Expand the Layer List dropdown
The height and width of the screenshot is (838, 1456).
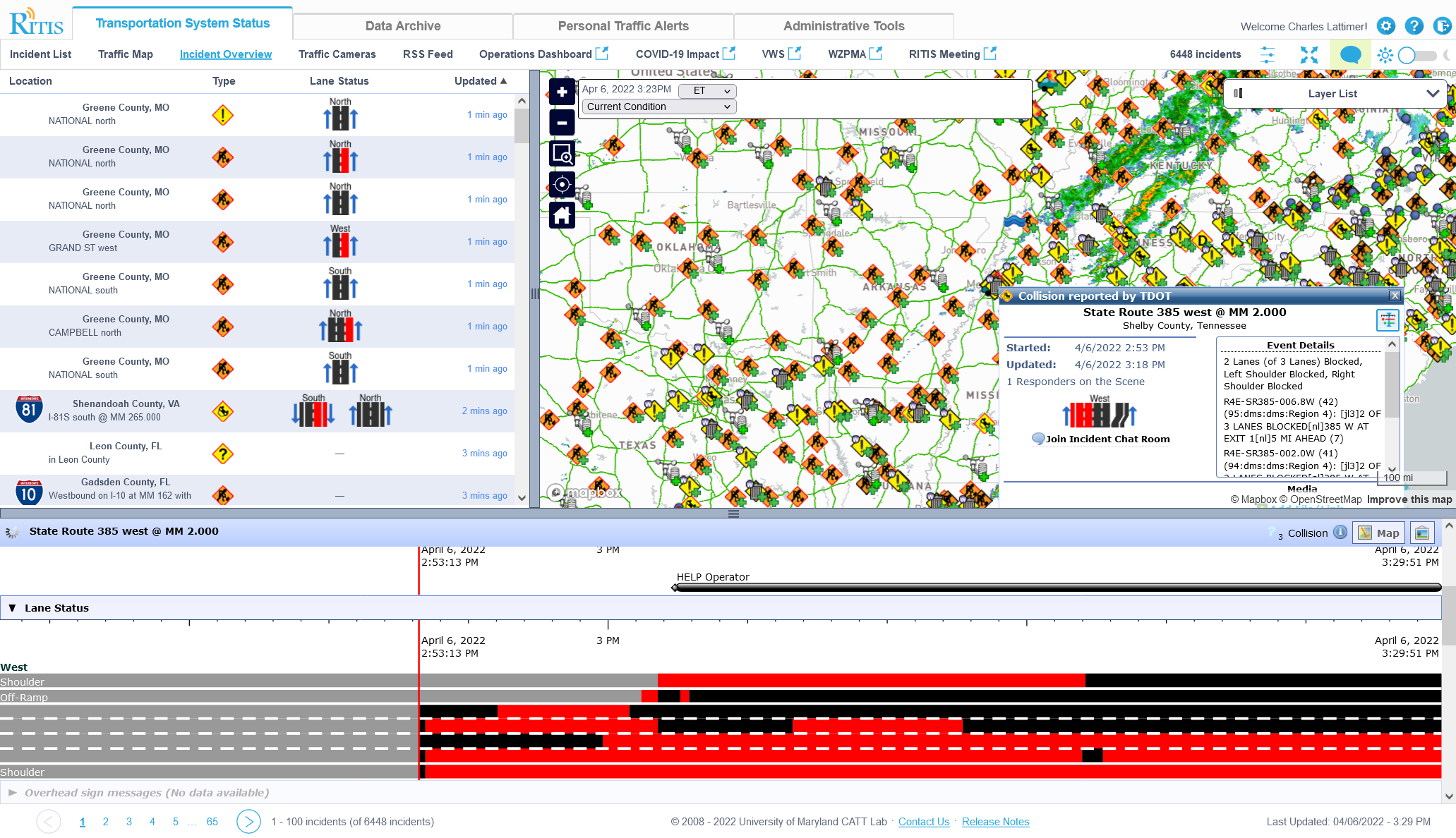click(x=1433, y=93)
